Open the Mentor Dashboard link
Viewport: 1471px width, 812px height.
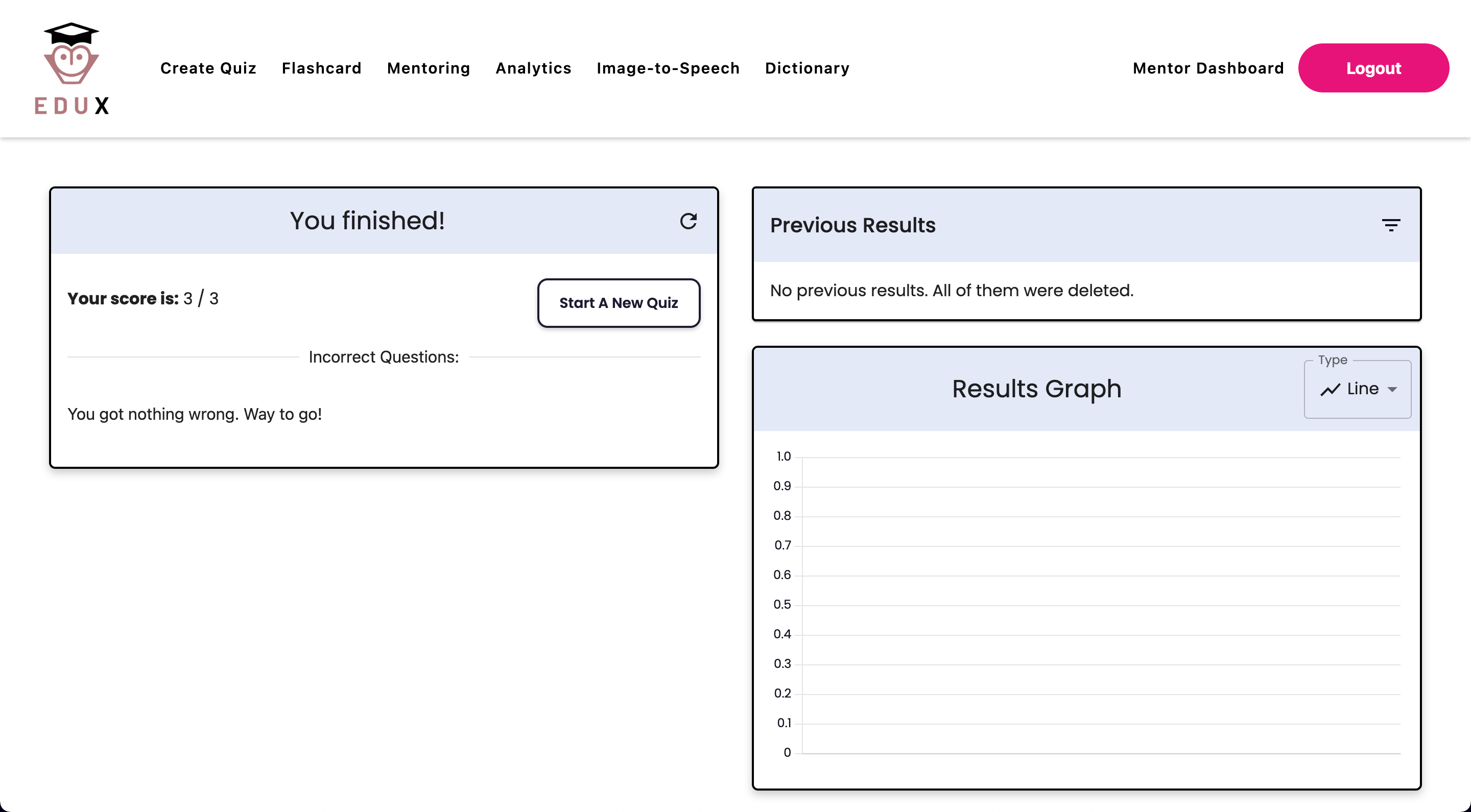[x=1208, y=68]
